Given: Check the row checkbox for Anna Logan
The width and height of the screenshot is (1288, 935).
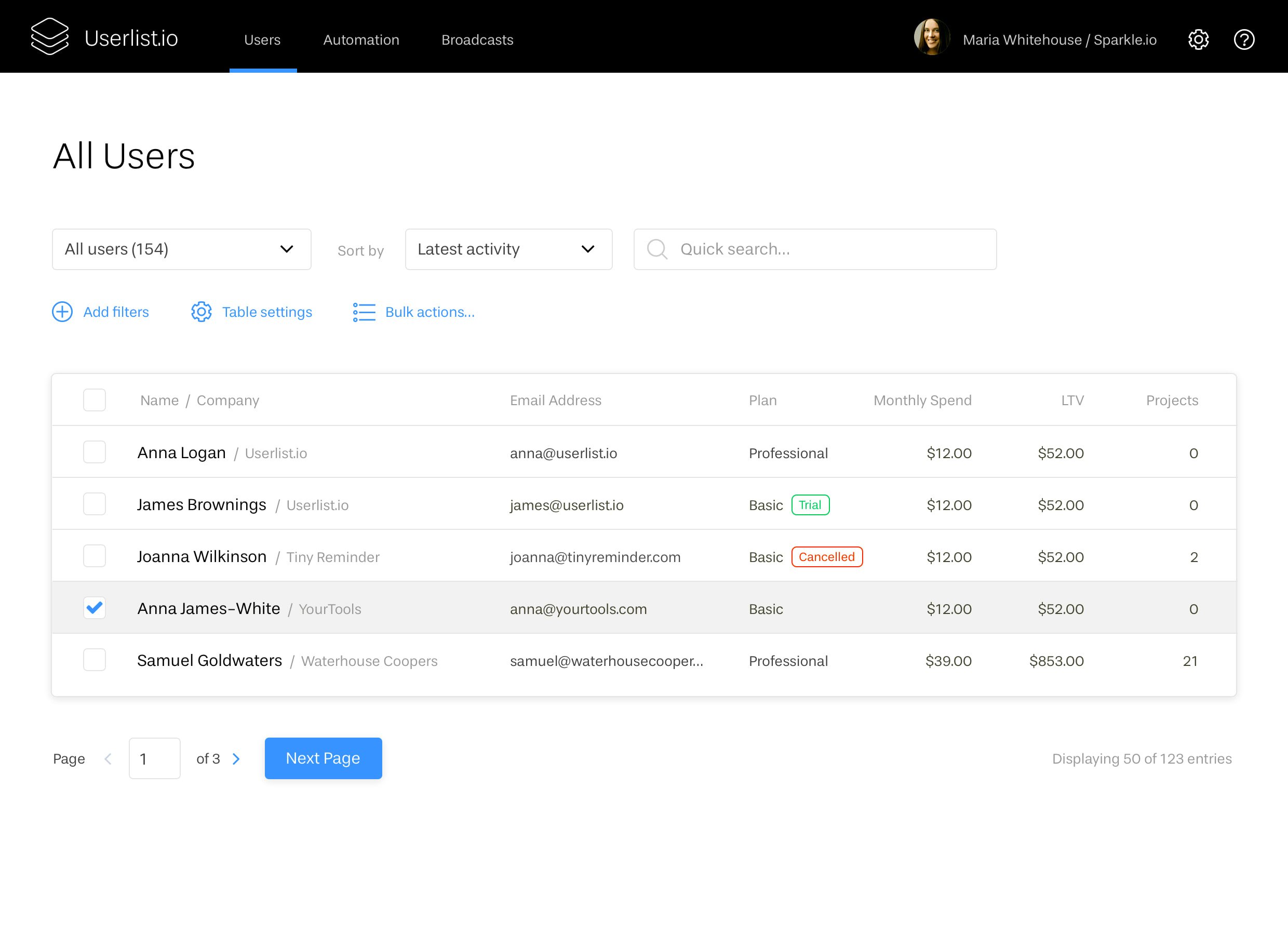Looking at the screenshot, I should coord(95,451).
